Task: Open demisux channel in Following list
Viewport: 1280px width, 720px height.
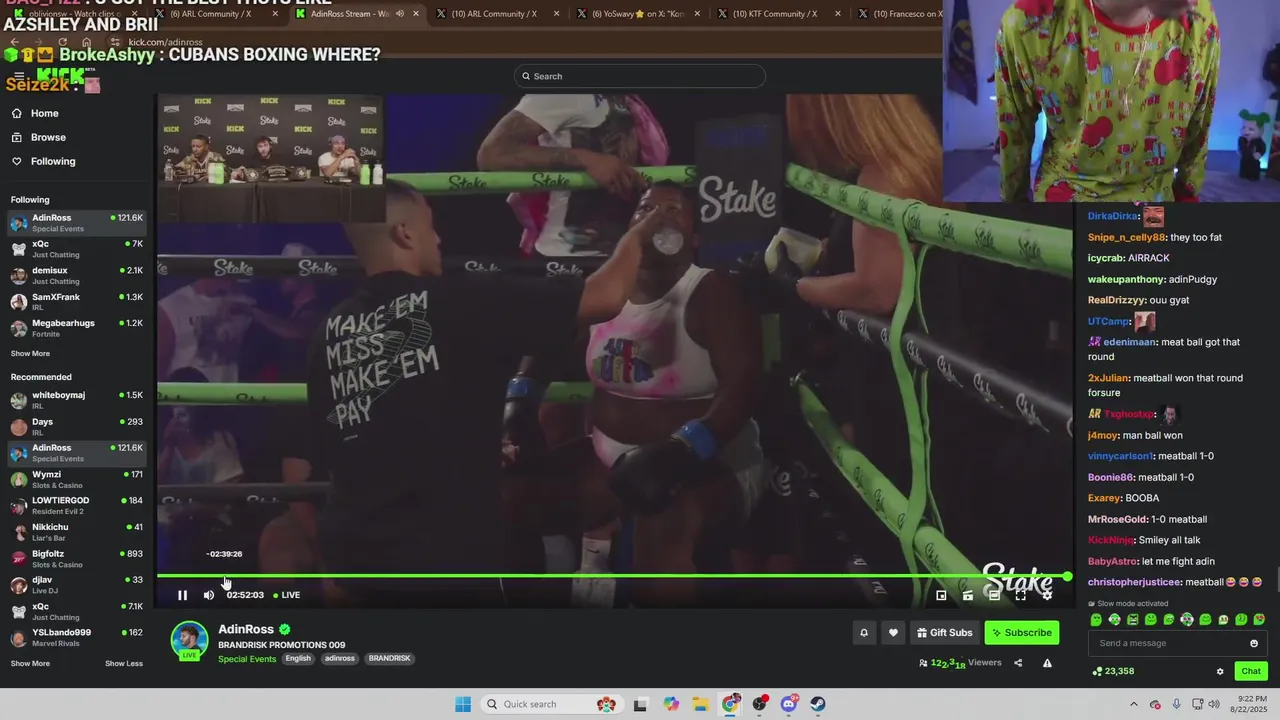Action: 77,275
